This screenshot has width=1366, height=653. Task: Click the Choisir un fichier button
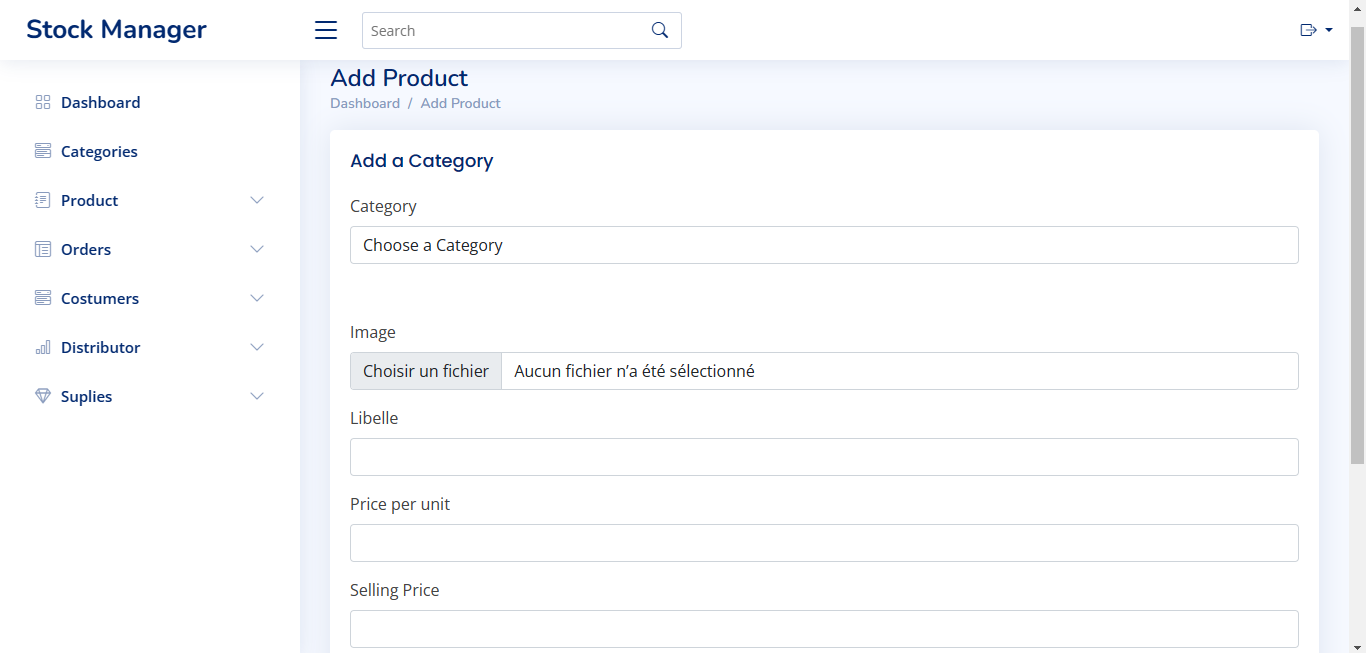(426, 371)
